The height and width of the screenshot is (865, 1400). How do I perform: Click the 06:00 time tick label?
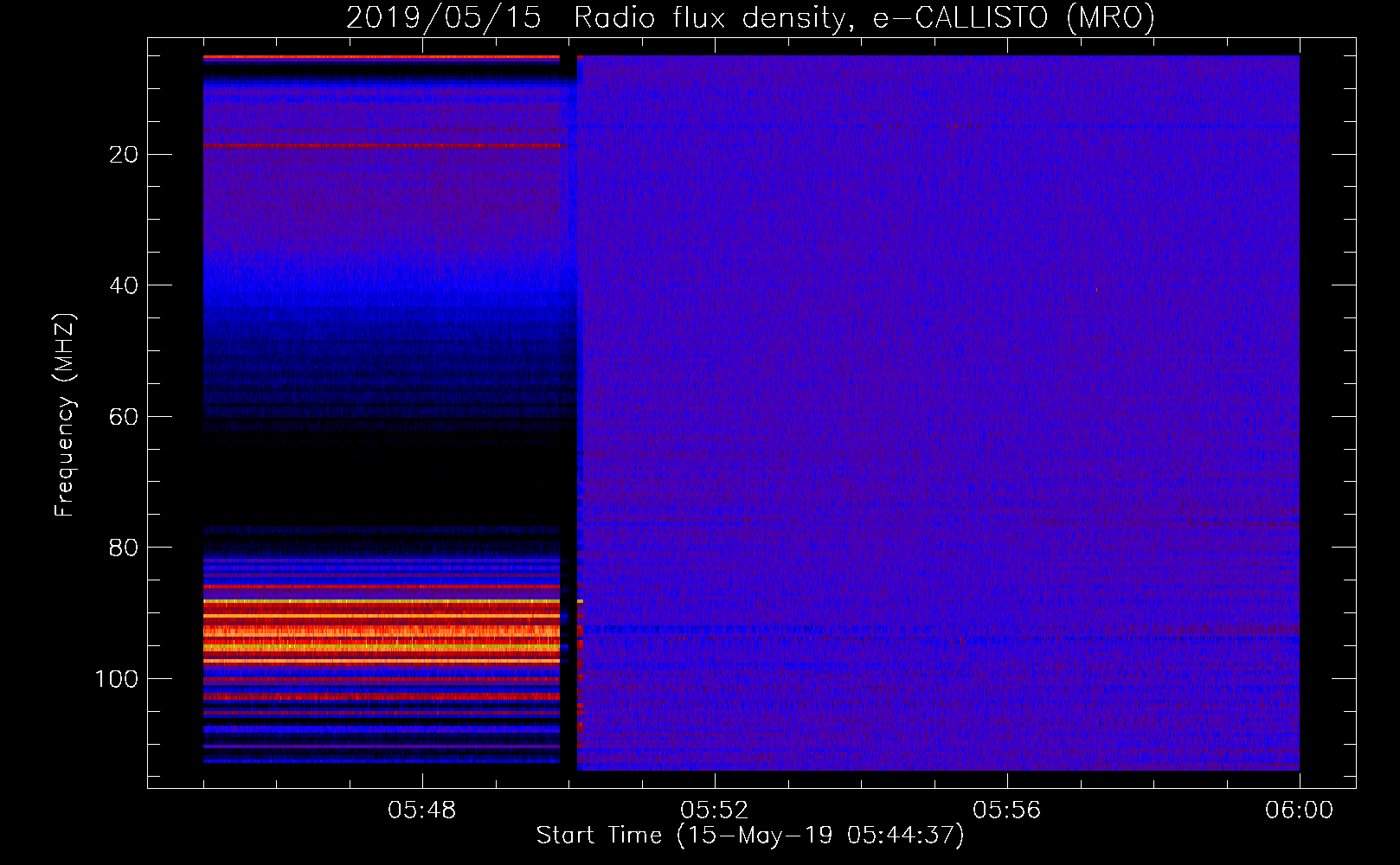click(x=1299, y=811)
